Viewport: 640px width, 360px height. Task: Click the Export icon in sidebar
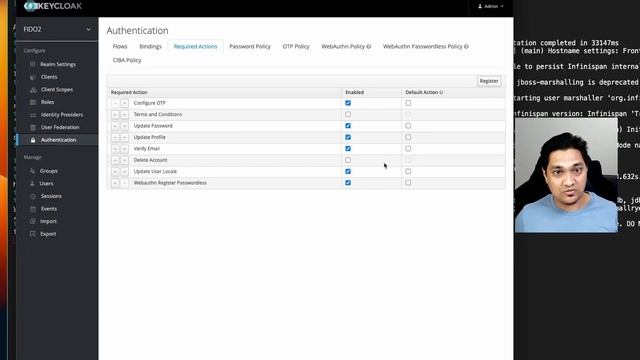pyautogui.click(x=33, y=234)
